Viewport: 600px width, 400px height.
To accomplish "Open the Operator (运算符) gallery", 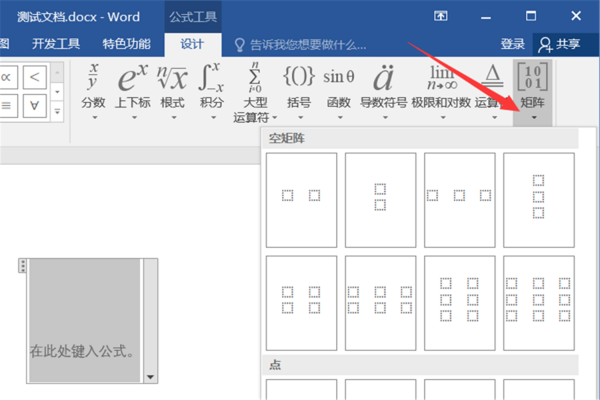I will [x=491, y=90].
